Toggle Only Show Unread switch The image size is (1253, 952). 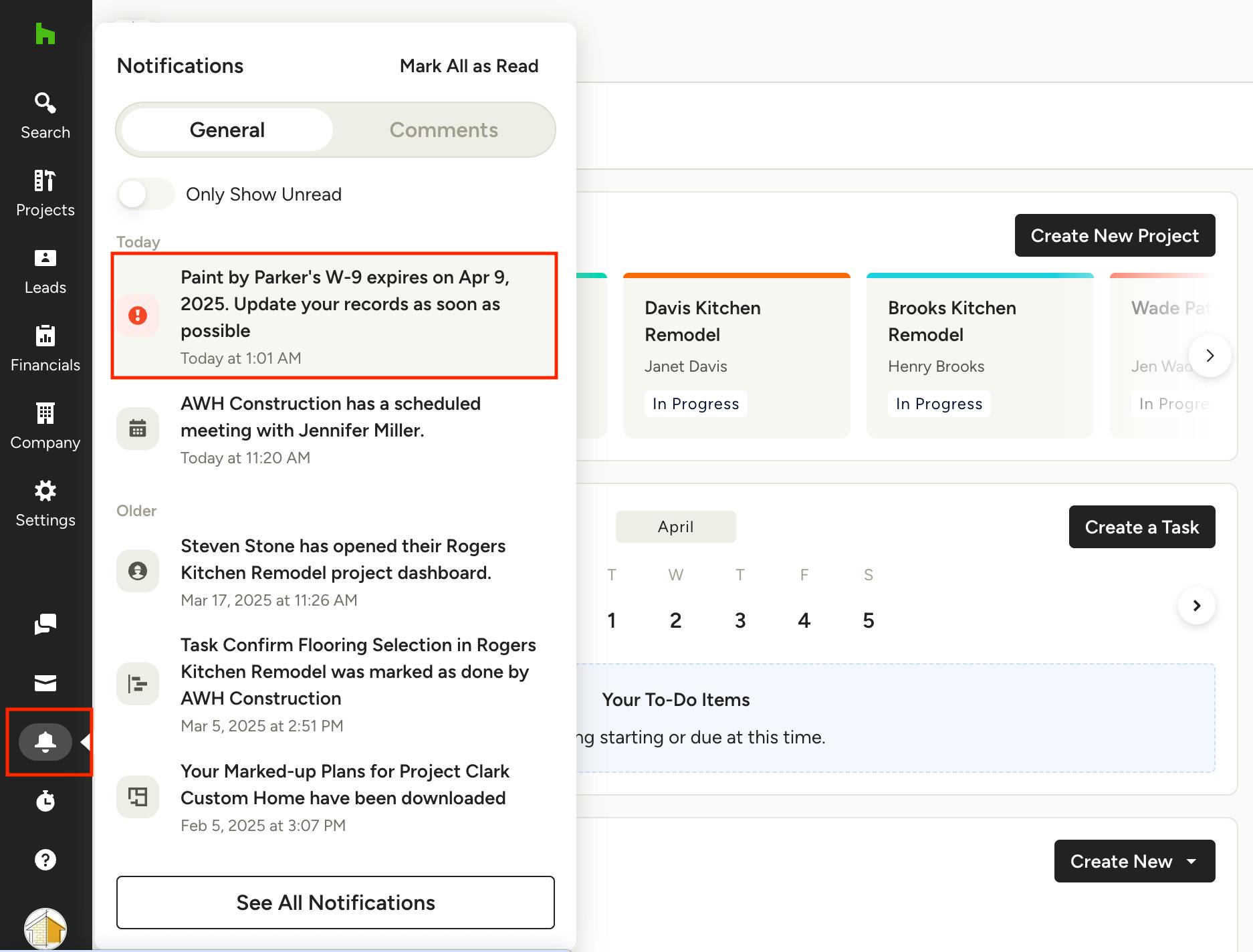click(146, 195)
